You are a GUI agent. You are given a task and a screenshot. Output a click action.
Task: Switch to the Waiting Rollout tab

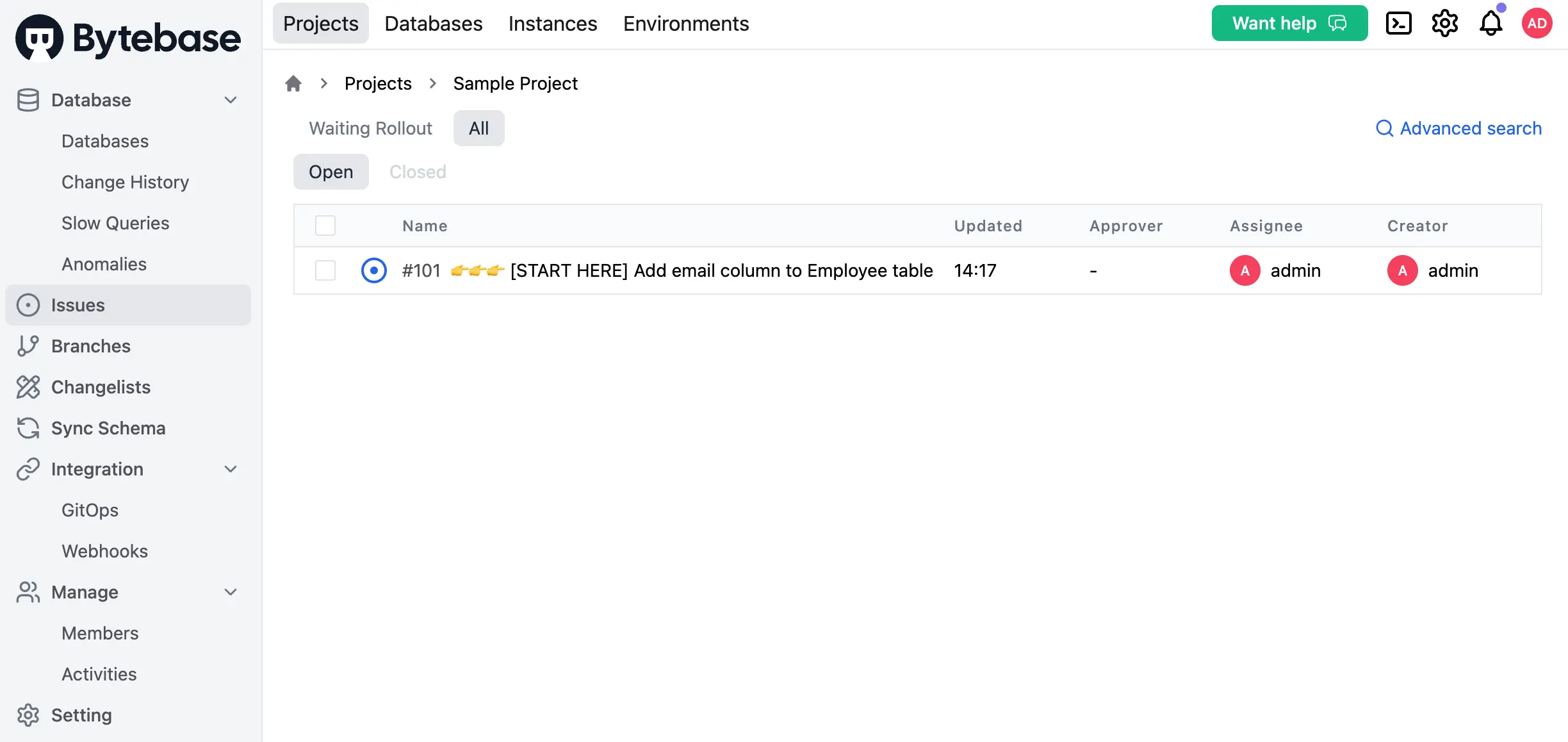[x=371, y=128]
